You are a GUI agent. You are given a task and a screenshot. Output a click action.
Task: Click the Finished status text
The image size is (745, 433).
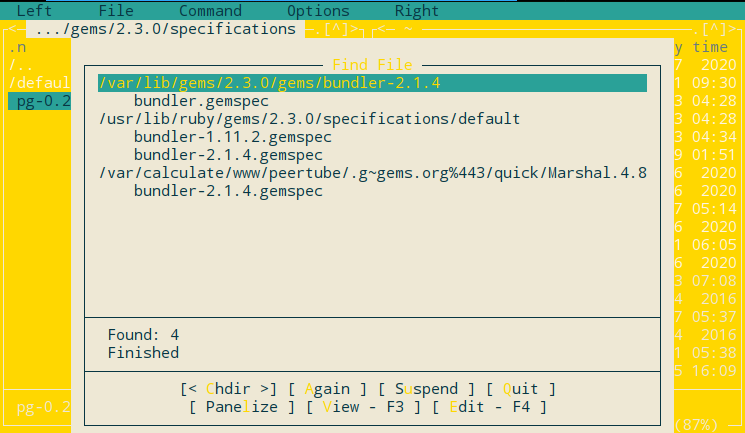pos(143,353)
